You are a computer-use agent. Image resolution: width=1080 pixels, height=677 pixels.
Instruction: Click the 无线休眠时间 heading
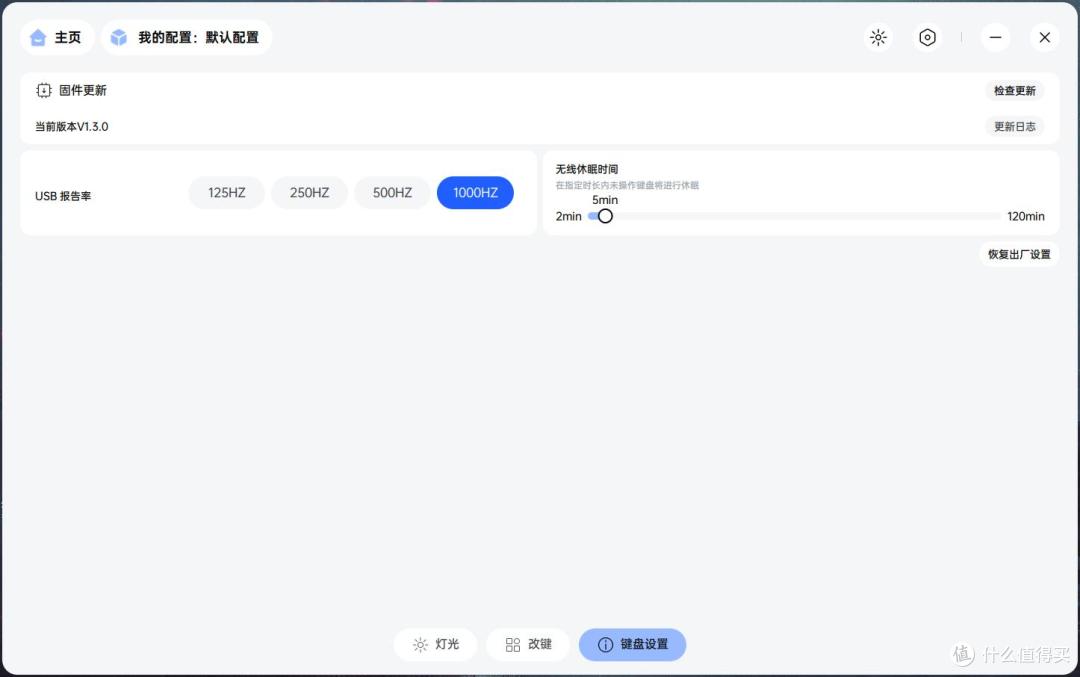(587, 169)
